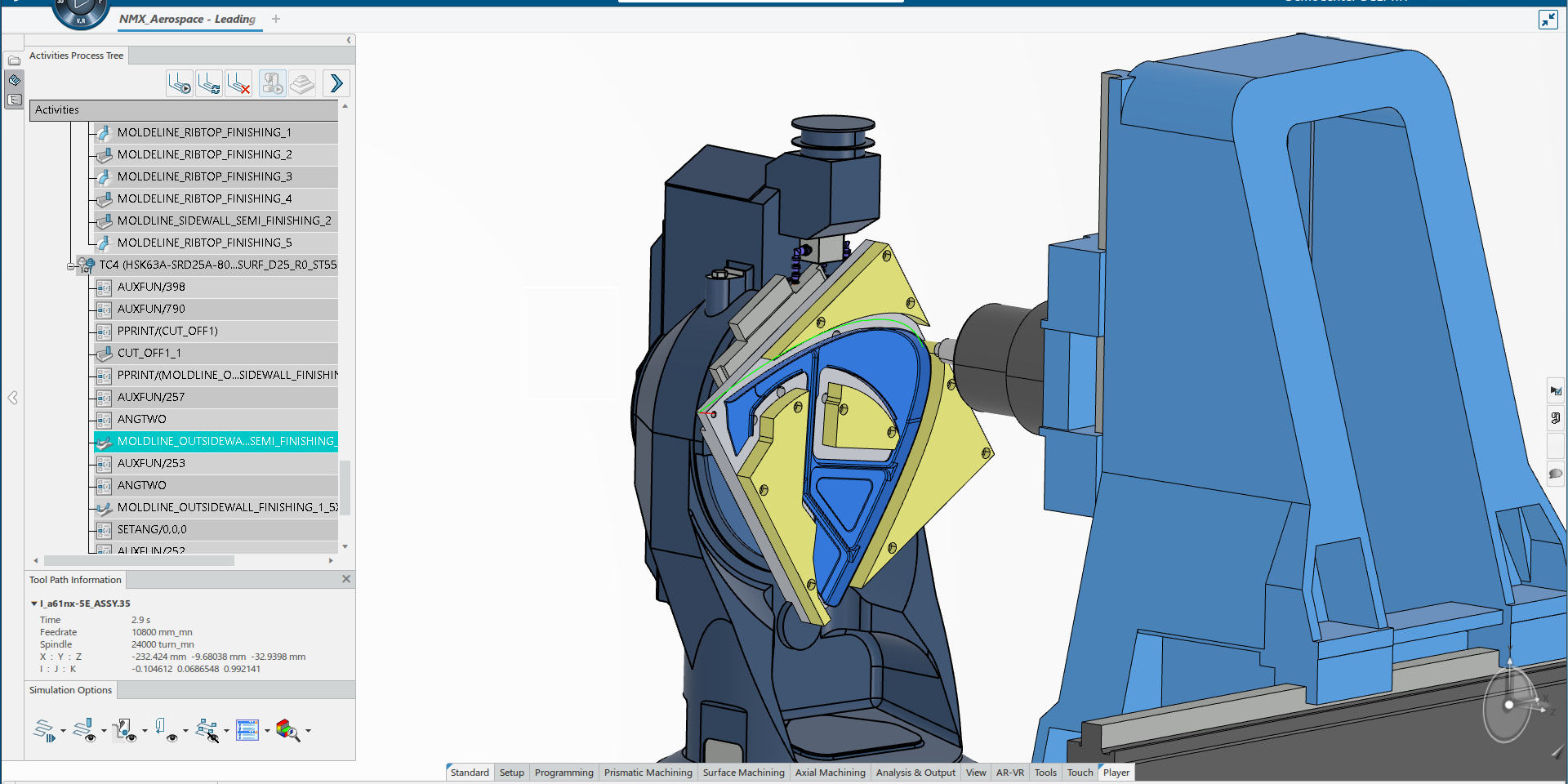Switch to the Surface Machining tab
The height and width of the screenshot is (784, 1568).
743,773
